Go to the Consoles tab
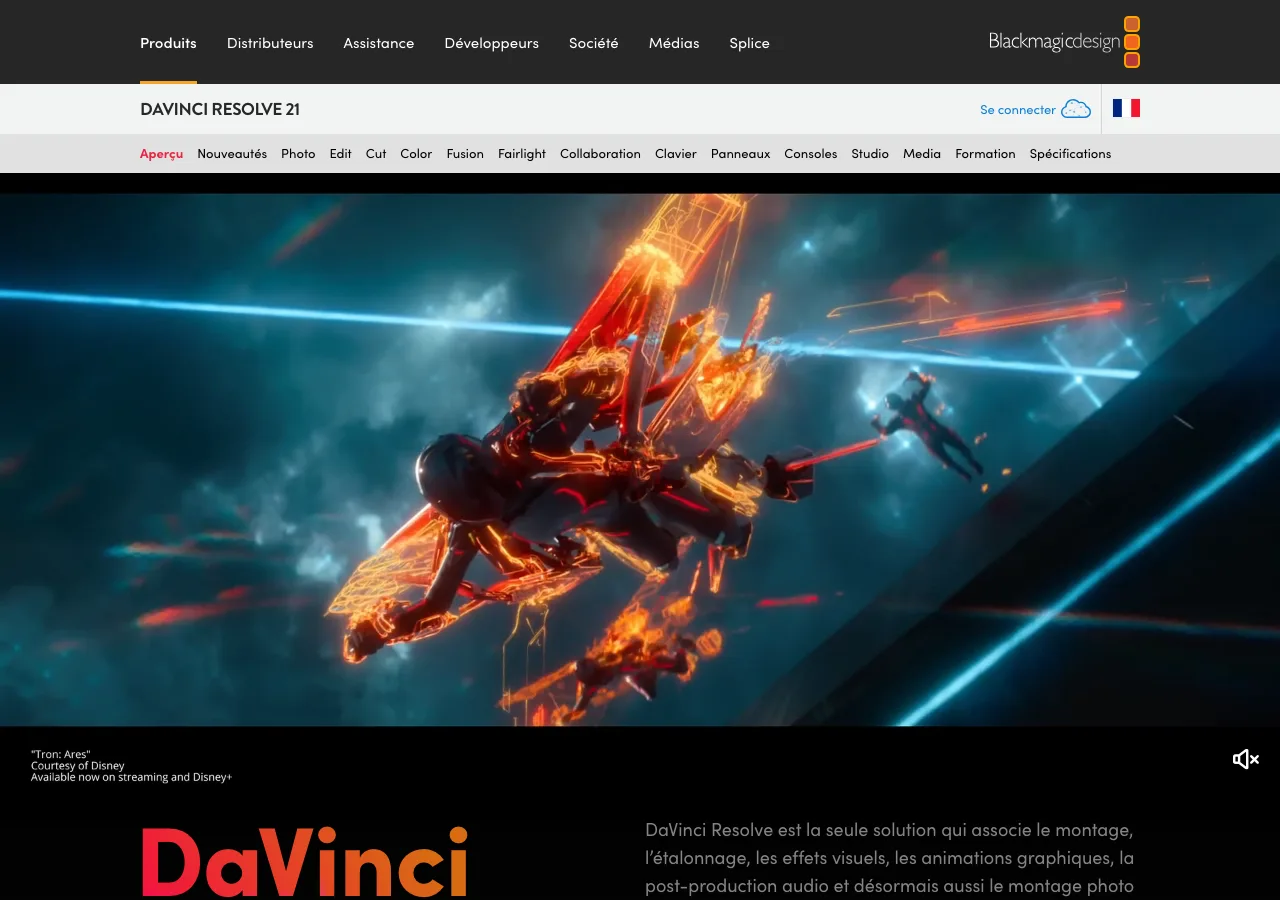Screen dimensions: 1280x900 (811, 154)
